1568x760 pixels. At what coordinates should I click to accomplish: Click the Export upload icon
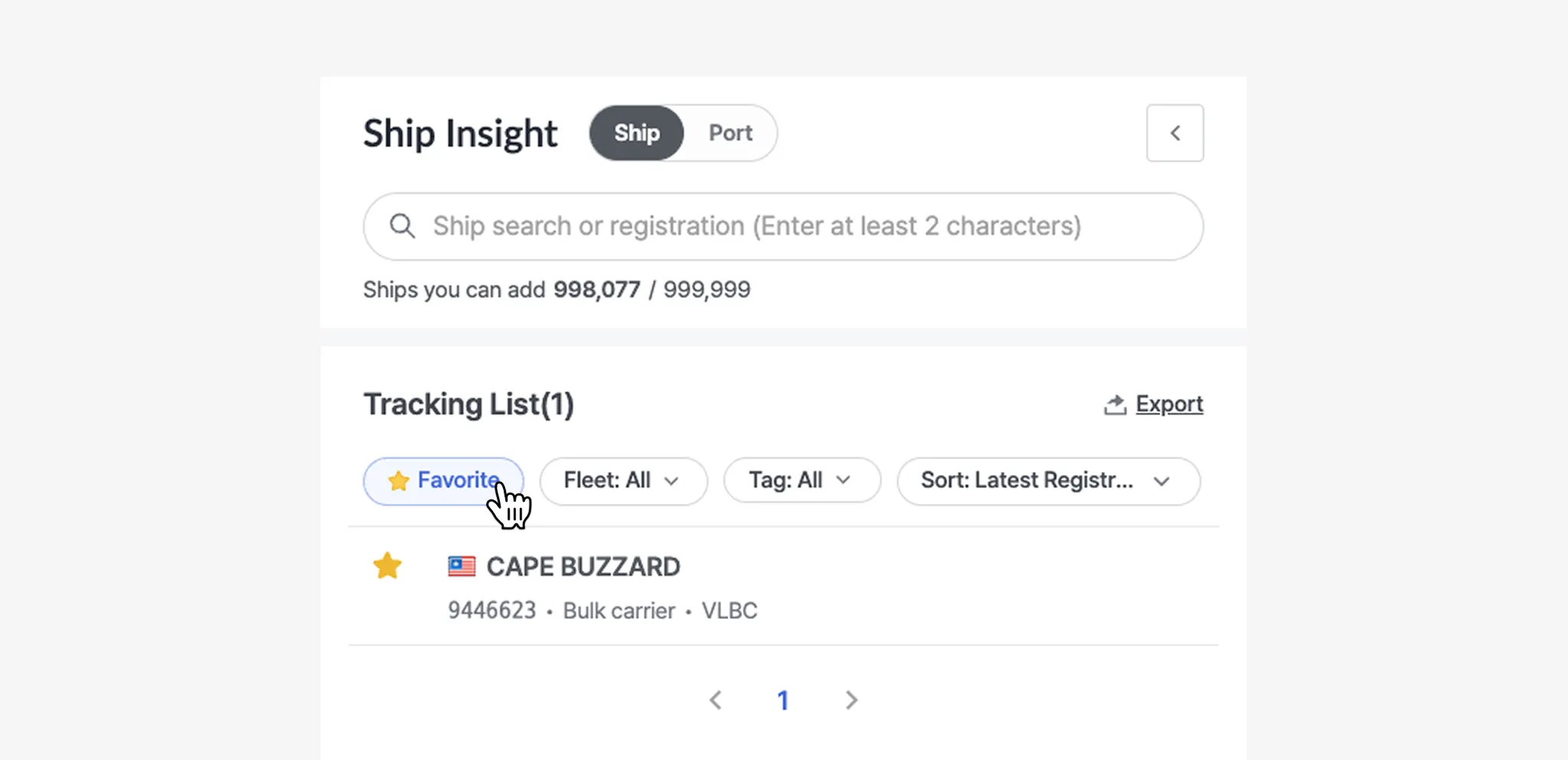coord(1115,405)
